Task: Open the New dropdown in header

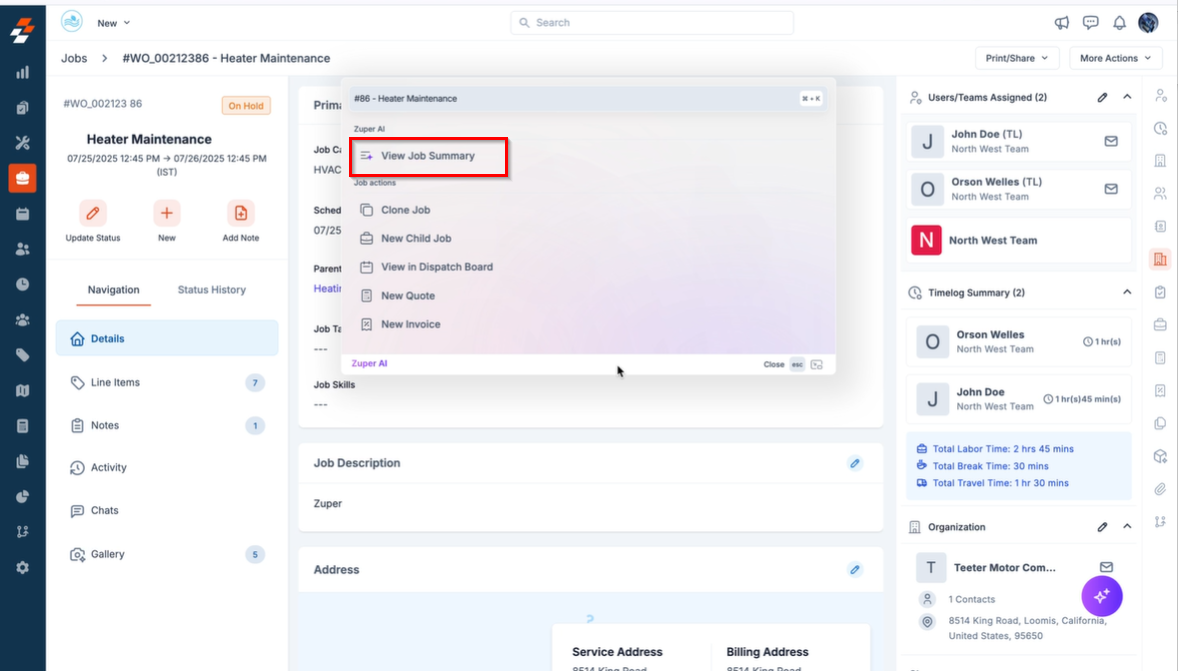Action: click(113, 23)
